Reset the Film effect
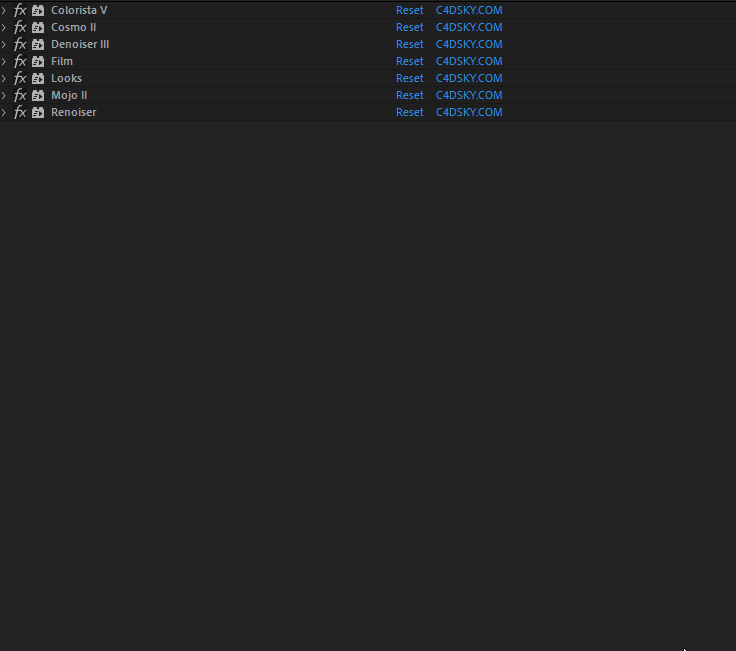 click(409, 61)
